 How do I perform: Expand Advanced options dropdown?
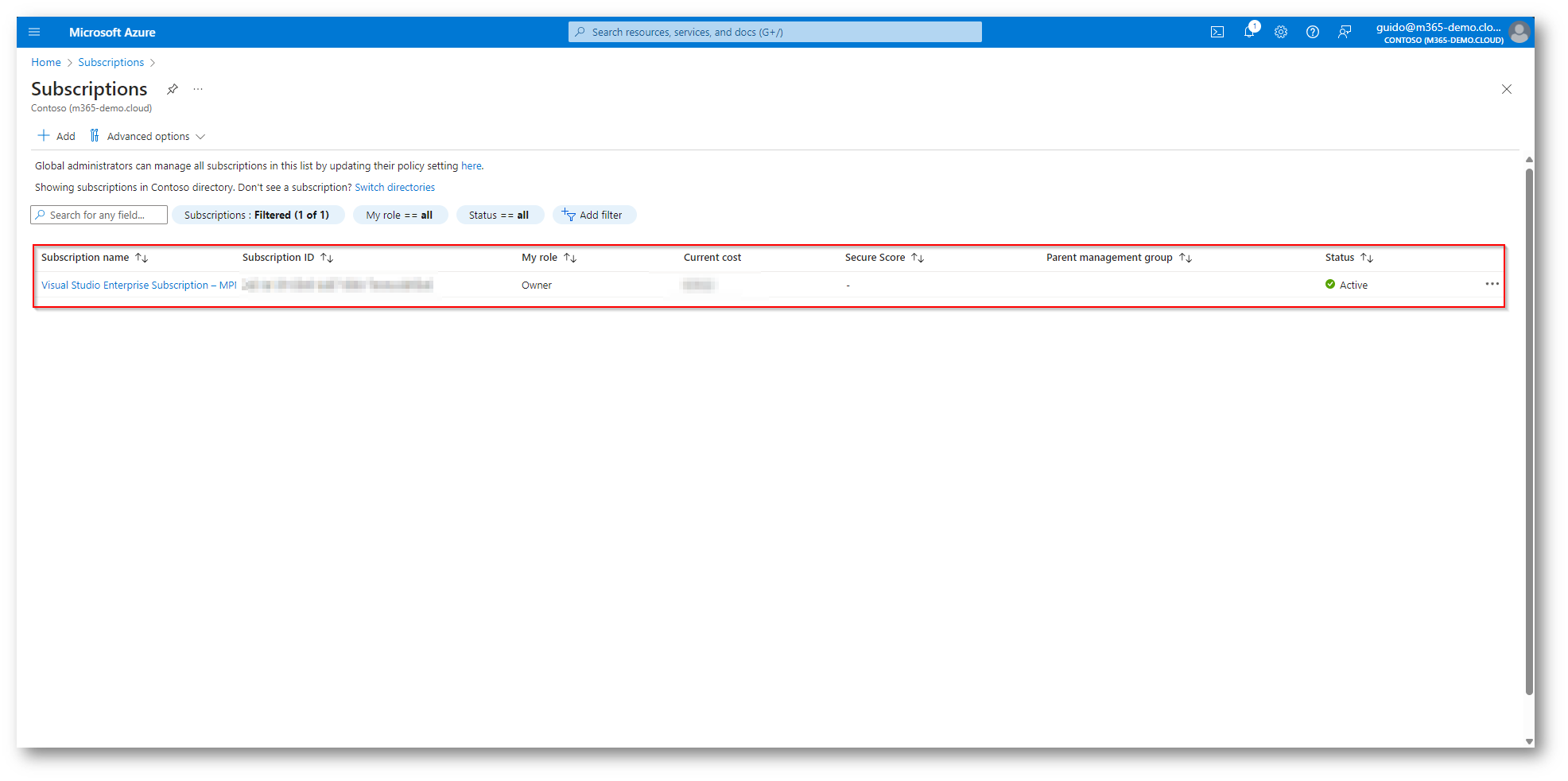click(x=148, y=136)
